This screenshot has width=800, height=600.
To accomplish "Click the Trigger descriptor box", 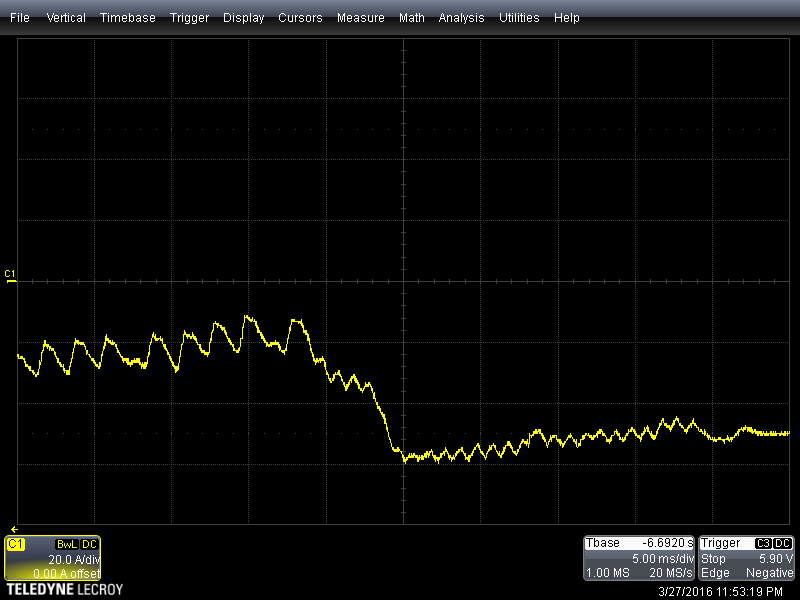I will [x=747, y=558].
